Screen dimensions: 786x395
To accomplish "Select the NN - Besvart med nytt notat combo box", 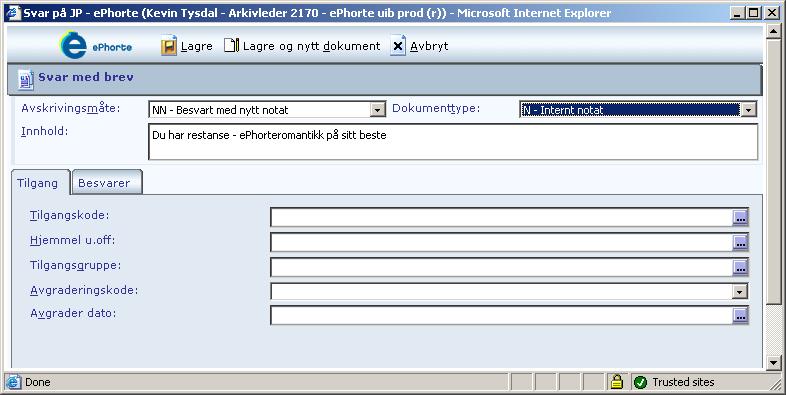I will click(x=267, y=110).
